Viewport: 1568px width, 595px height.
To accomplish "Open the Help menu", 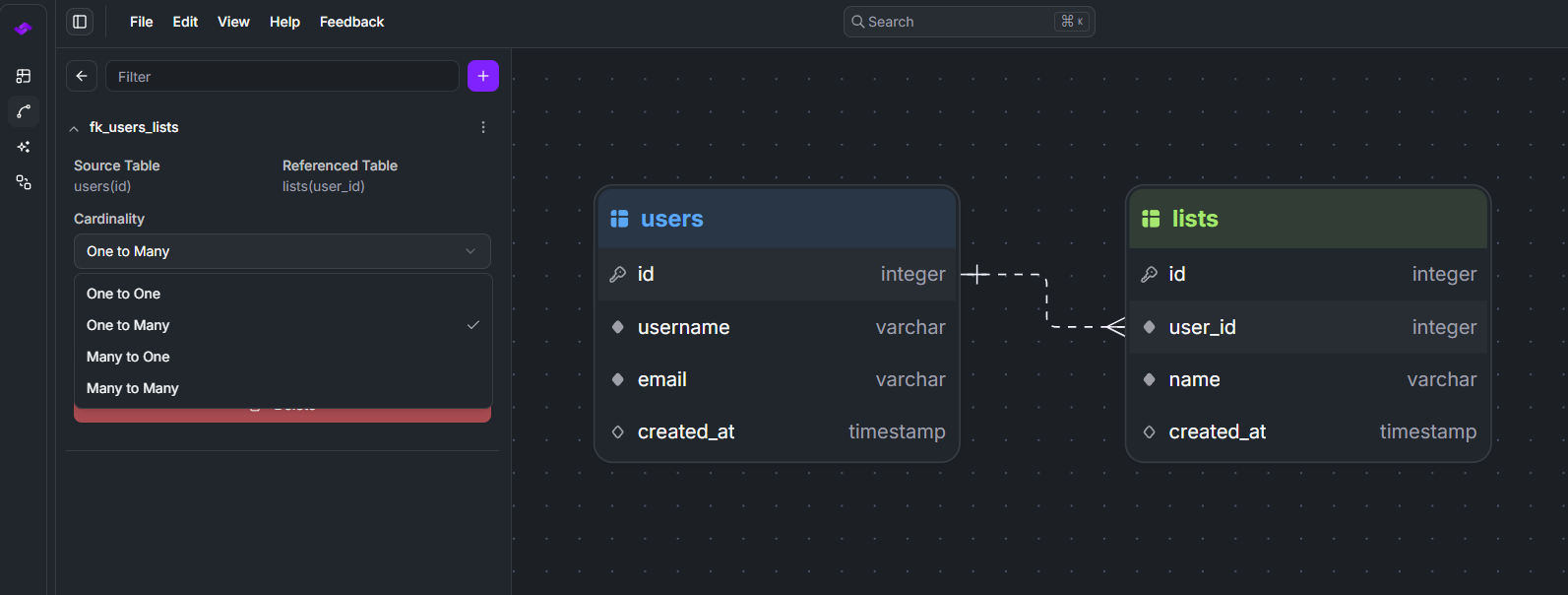I will (x=284, y=22).
